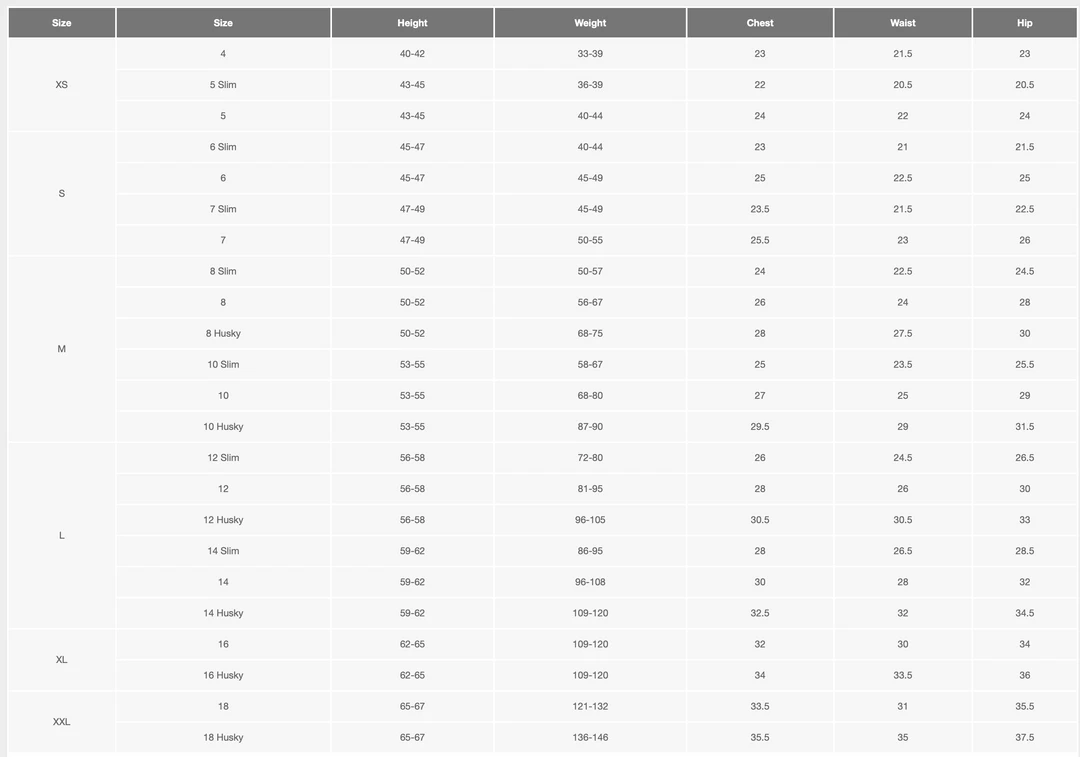1080x757 pixels.
Task: Select the XS size group cell
Action: 62,85
